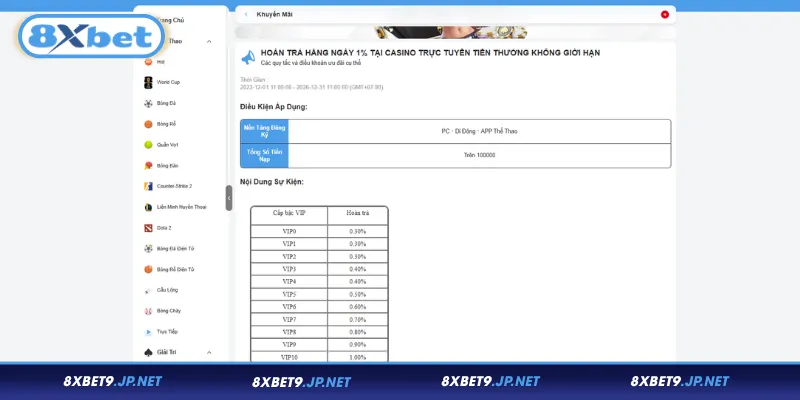
Task: Click the Tổng Số Tiền Nạp cell
Action: pos(264,156)
